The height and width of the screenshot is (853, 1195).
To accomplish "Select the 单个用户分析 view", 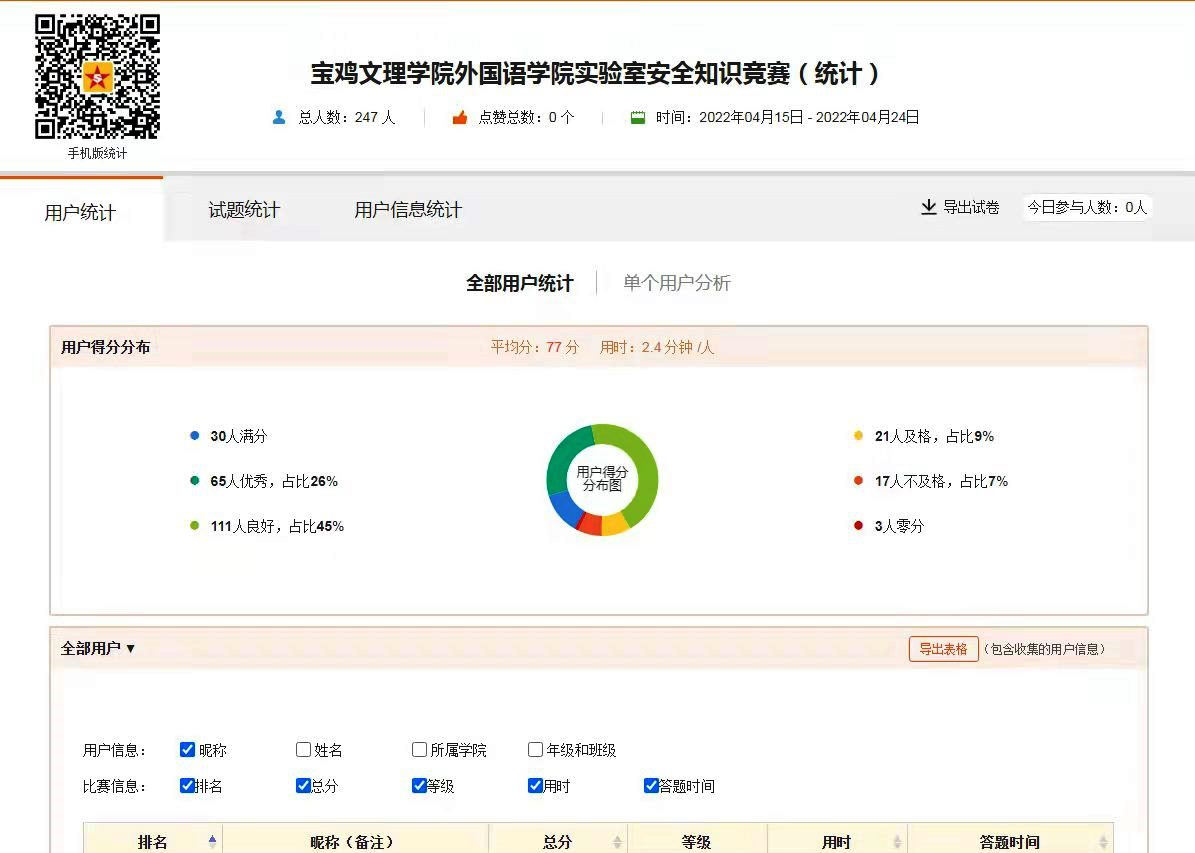I will [677, 283].
